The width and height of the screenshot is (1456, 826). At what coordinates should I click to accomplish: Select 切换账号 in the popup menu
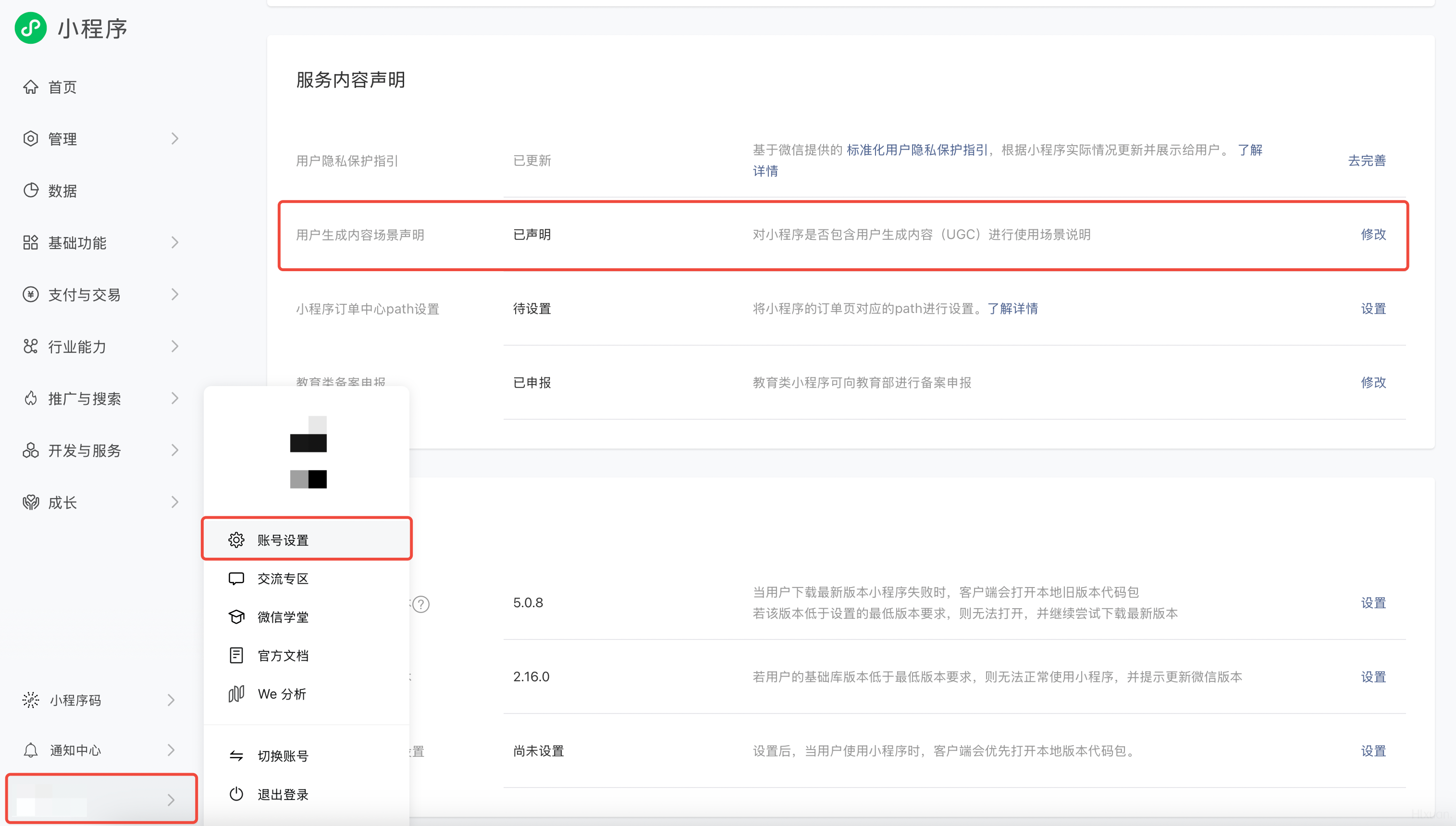coord(283,756)
